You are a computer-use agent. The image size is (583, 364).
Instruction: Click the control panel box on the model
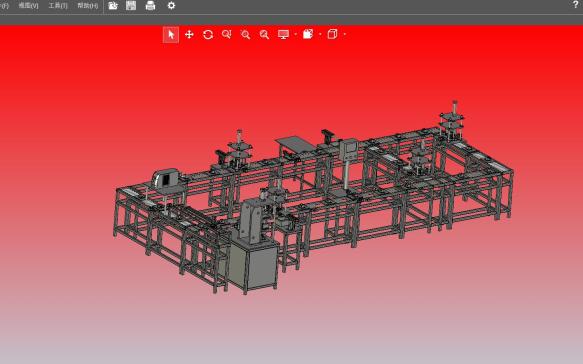tap(349, 149)
